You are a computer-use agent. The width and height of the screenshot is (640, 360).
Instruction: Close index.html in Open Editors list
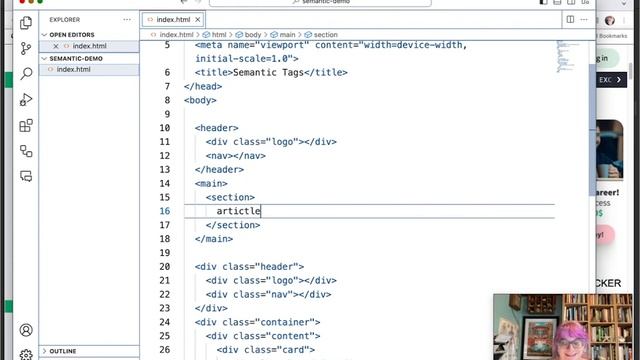tap(56, 46)
